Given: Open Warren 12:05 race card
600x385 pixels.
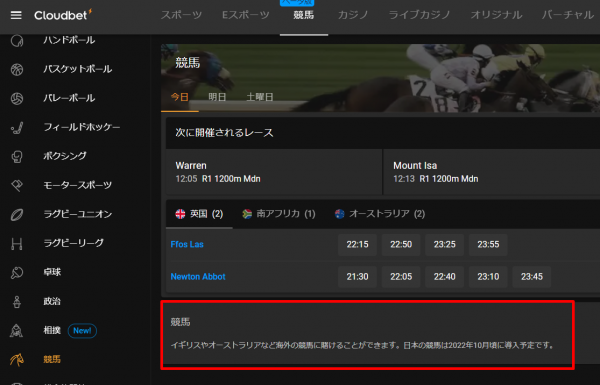Looking at the screenshot, I should pos(274,172).
